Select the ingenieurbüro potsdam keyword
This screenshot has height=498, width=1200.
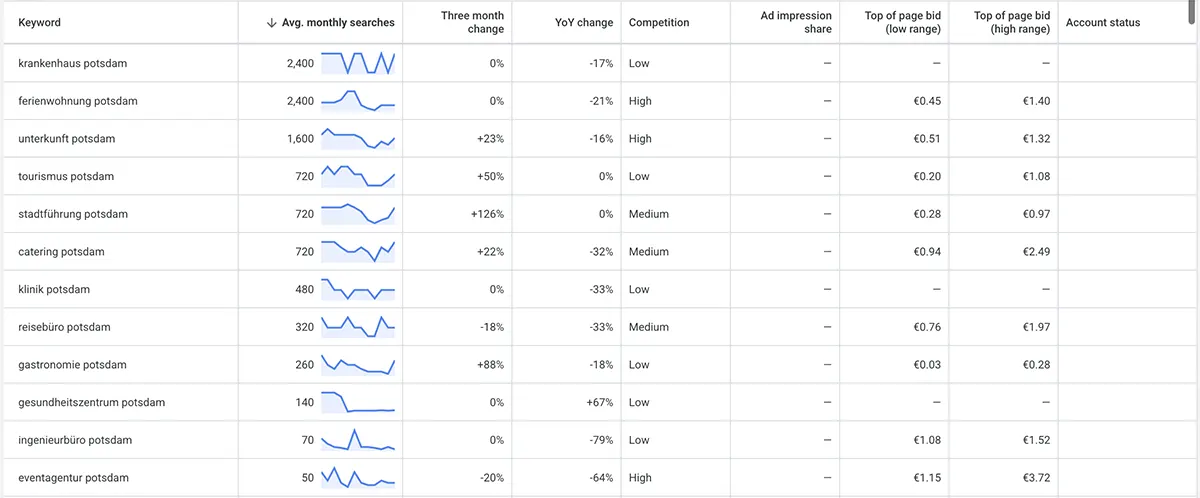pyautogui.click(x=75, y=440)
